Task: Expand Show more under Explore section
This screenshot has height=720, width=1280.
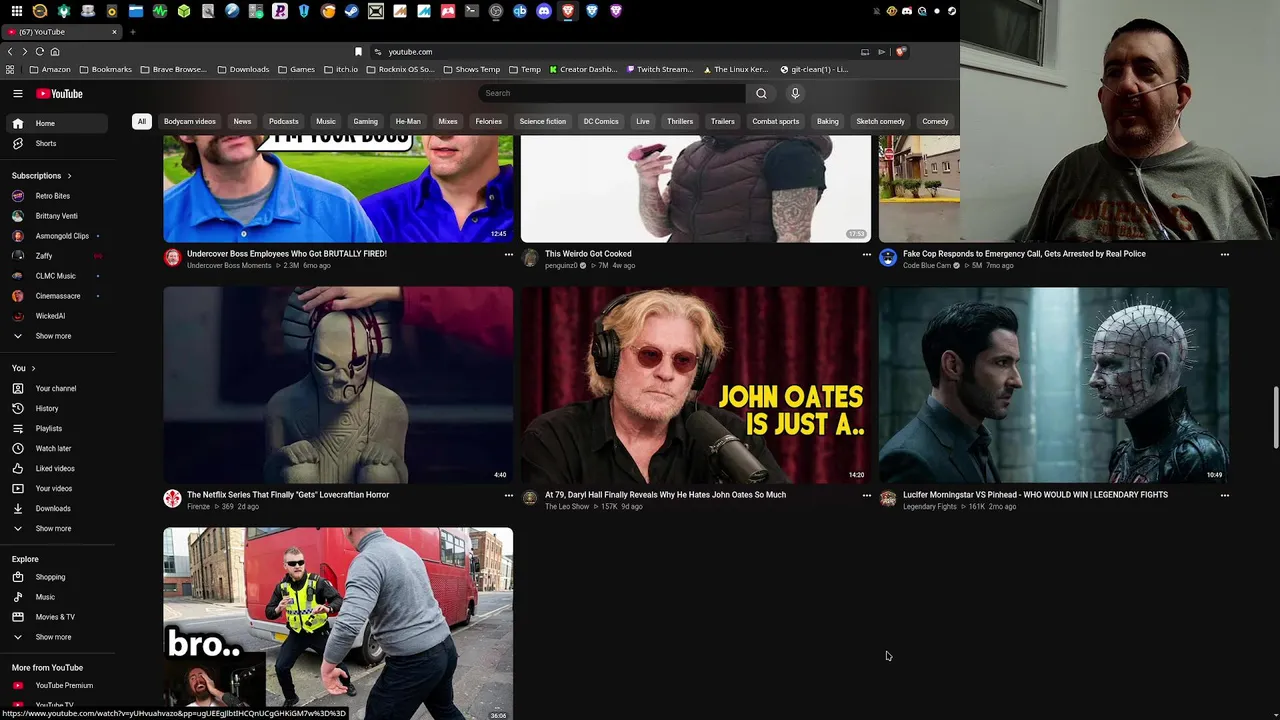Action: click(55, 637)
